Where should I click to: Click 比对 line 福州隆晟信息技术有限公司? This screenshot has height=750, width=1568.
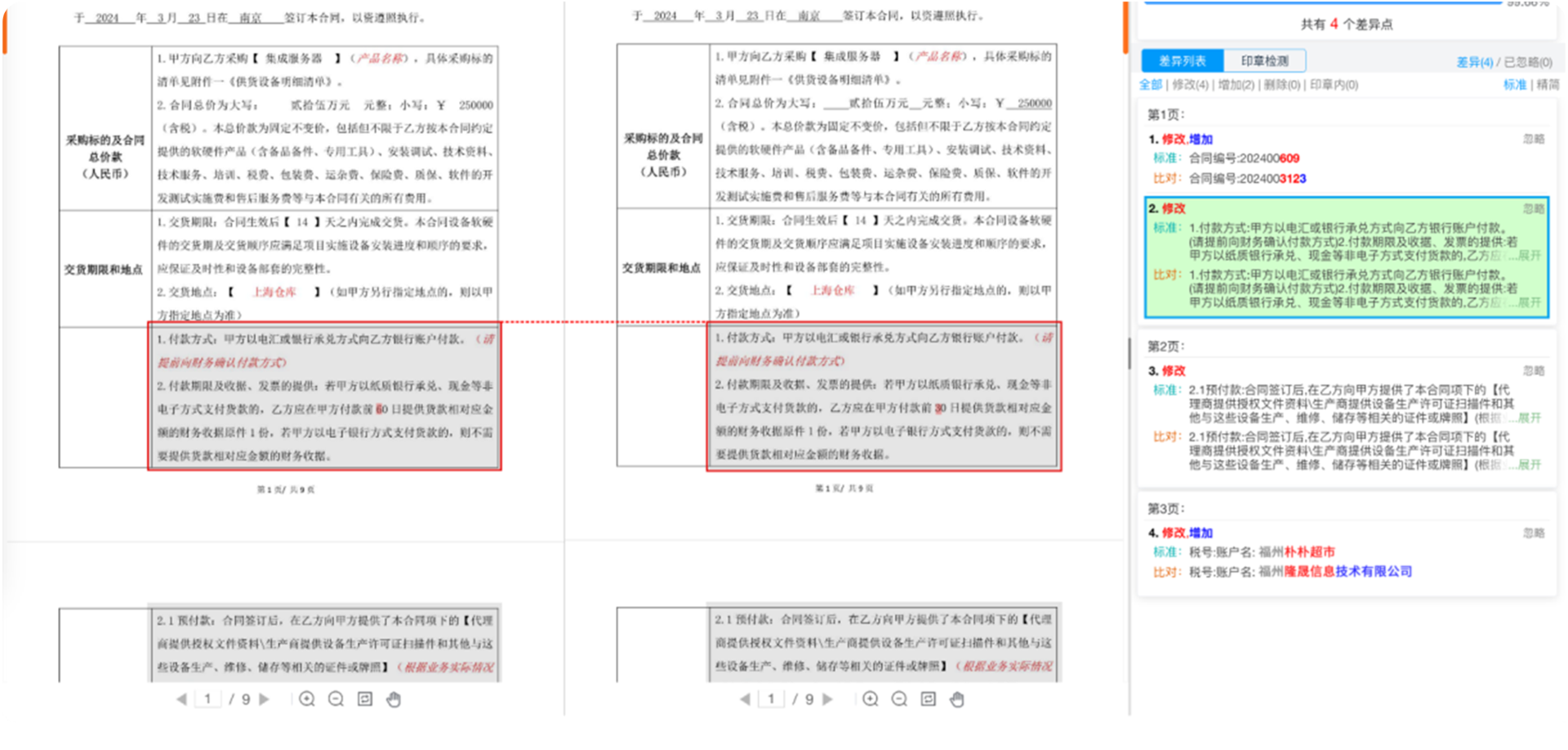coord(1300,572)
